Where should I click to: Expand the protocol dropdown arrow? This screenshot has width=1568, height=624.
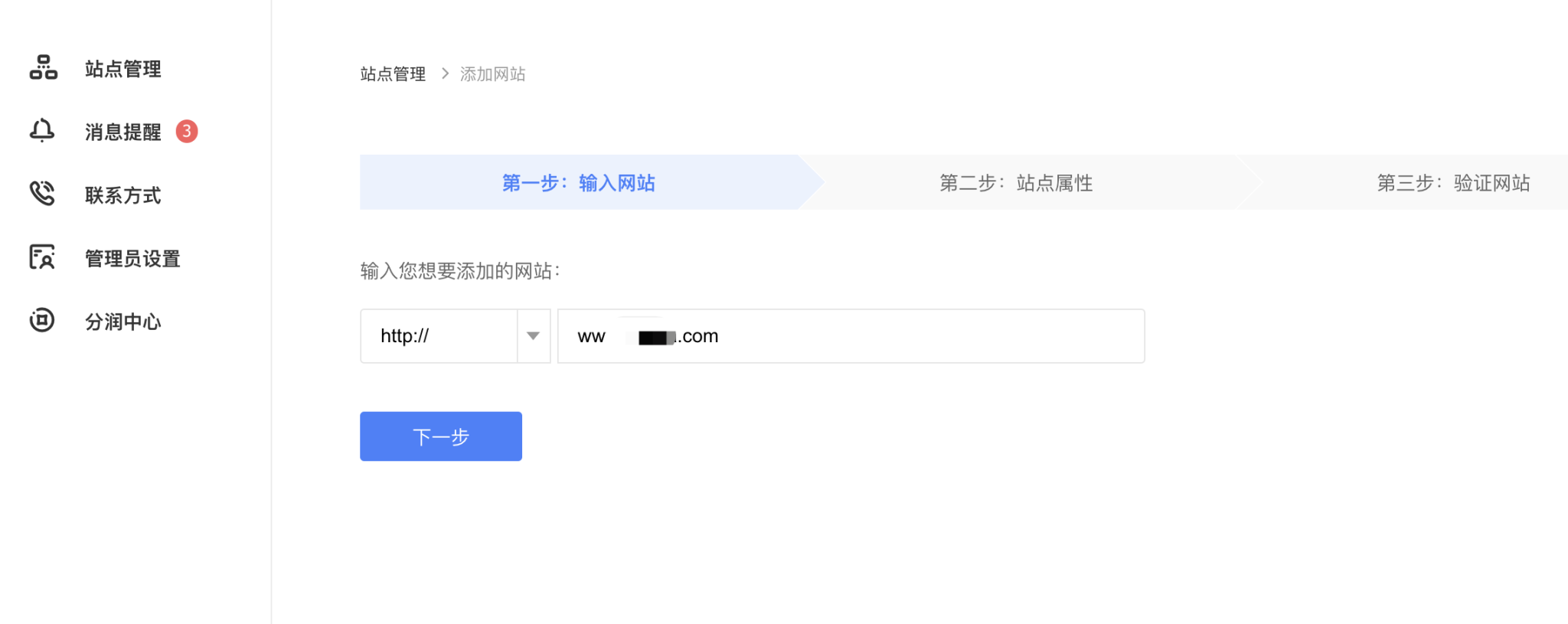(x=534, y=336)
